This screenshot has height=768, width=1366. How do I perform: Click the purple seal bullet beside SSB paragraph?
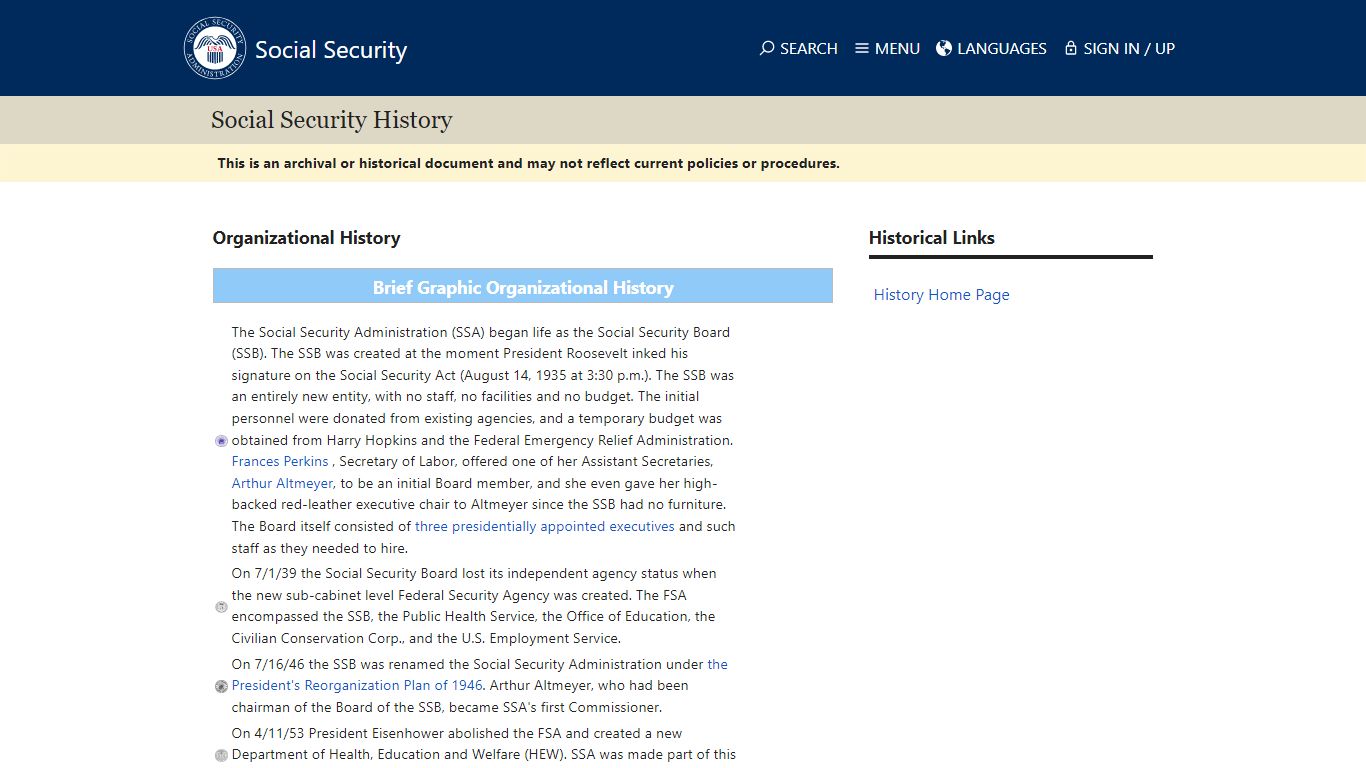pyautogui.click(x=222, y=441)
